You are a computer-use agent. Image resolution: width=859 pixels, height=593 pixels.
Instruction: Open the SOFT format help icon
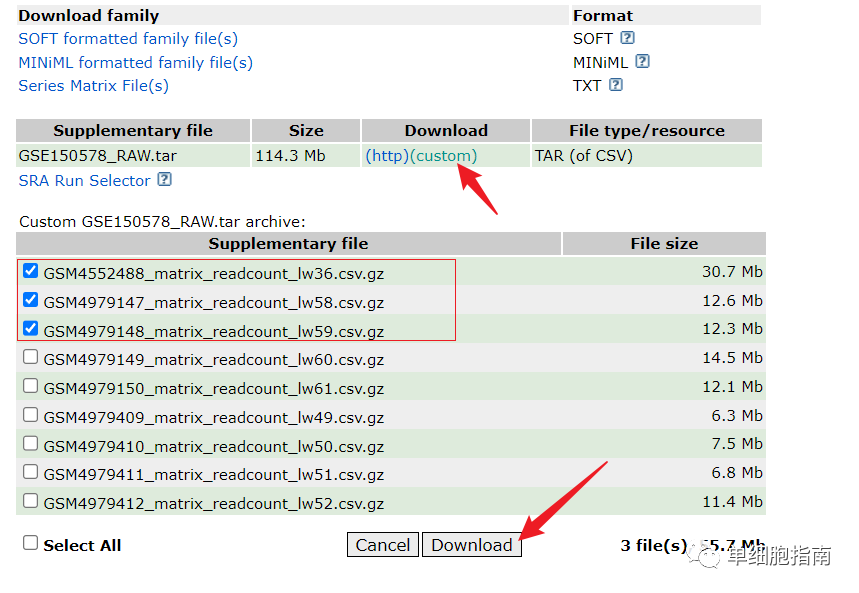[627, 38]
